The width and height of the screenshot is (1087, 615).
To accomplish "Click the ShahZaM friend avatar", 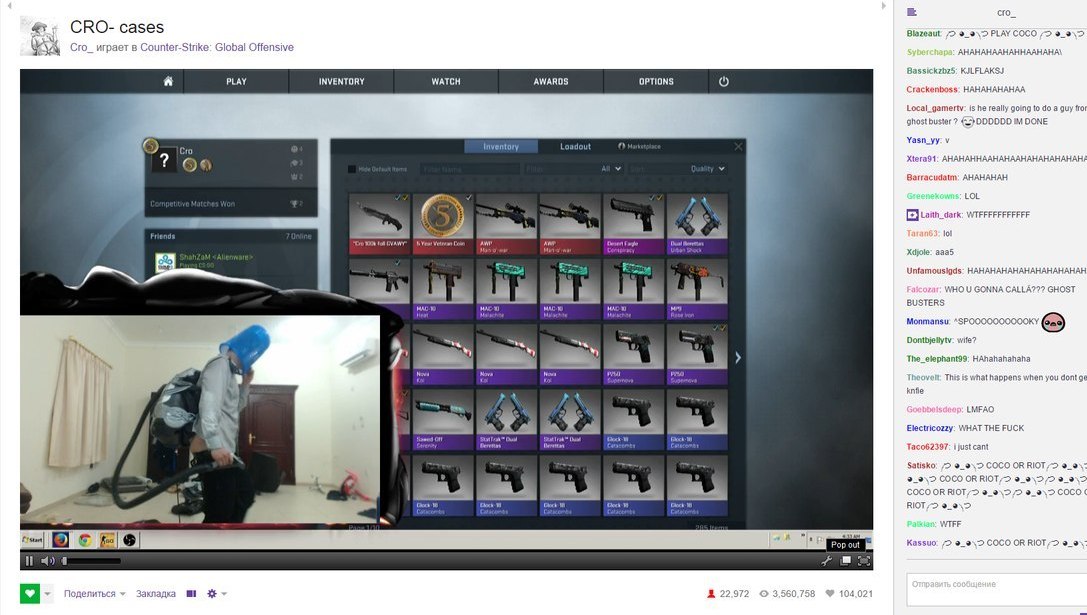I will pos(165,263).
